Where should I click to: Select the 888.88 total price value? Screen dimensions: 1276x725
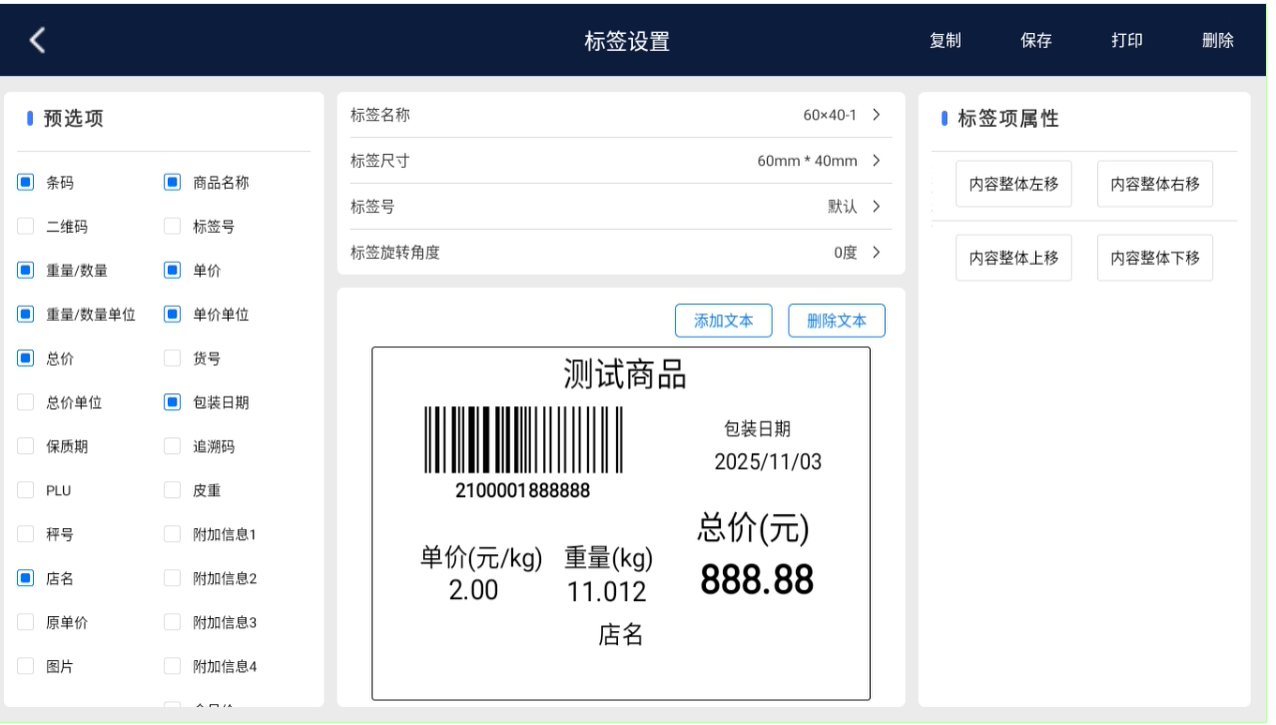[x=757, y=580]
